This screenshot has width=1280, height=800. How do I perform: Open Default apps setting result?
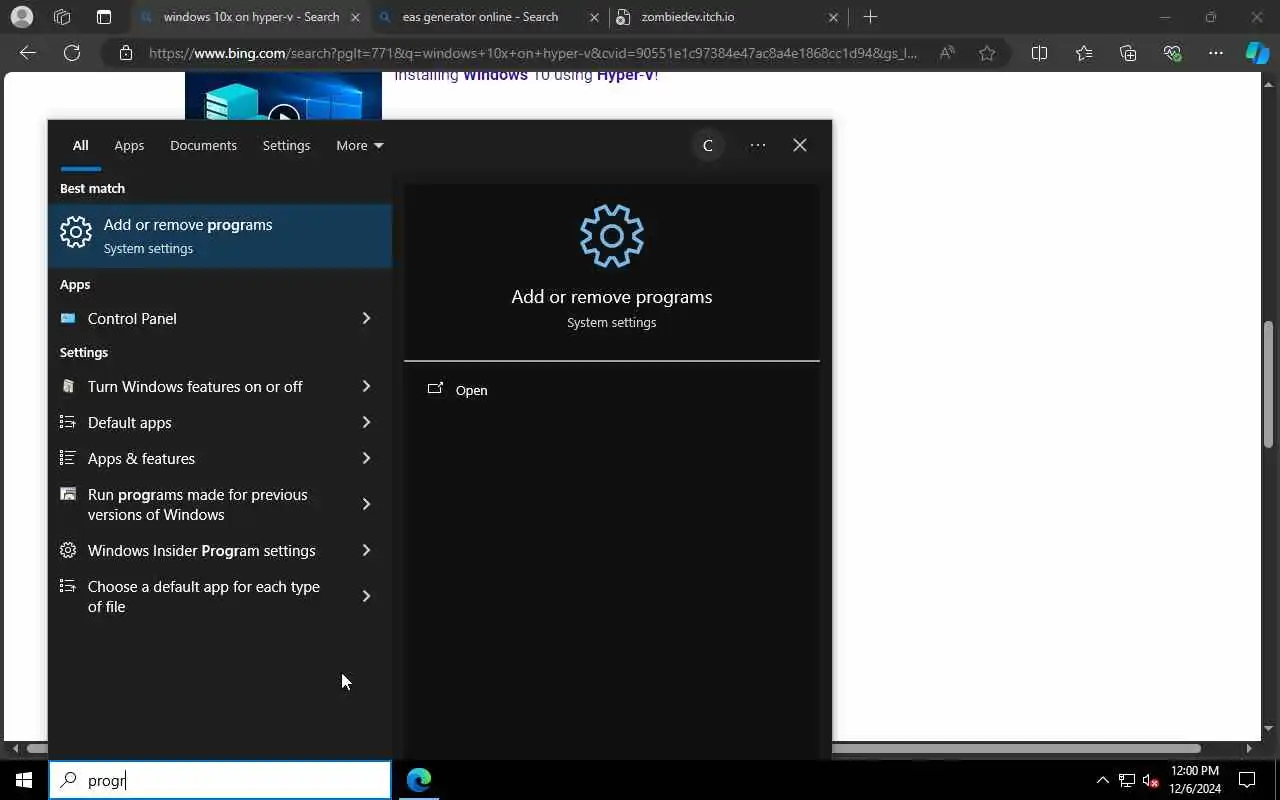point(194,422)
